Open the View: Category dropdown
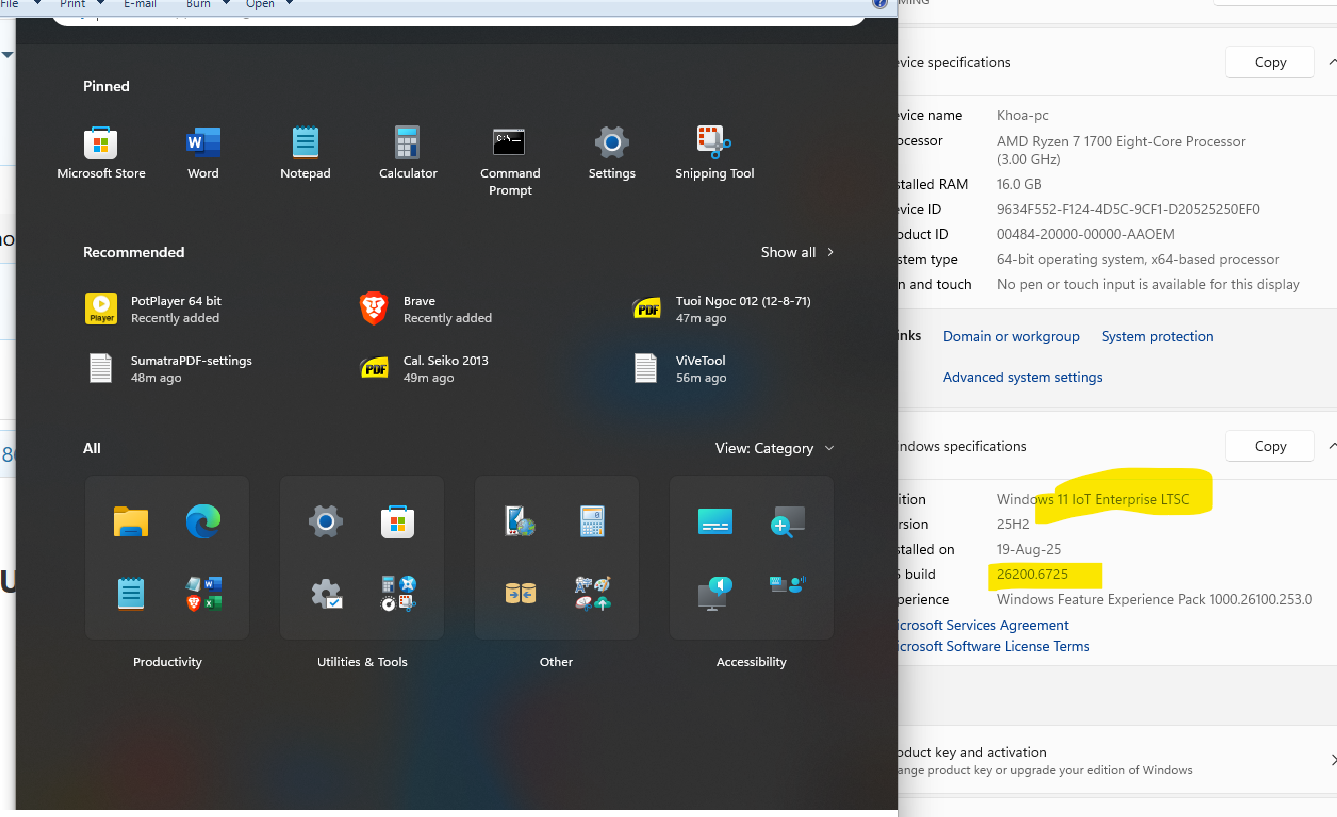The image size is (1337, 817). pos(775,448)
